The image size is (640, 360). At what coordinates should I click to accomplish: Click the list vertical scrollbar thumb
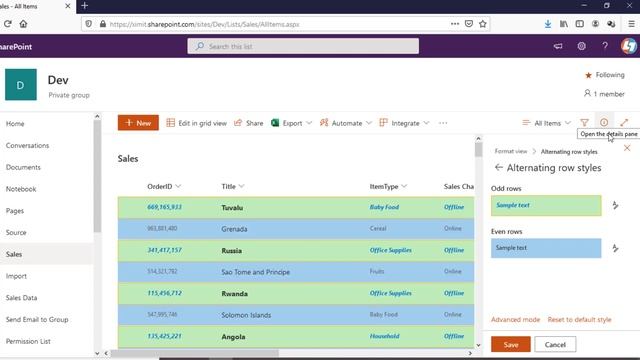[x=478, y=151]
